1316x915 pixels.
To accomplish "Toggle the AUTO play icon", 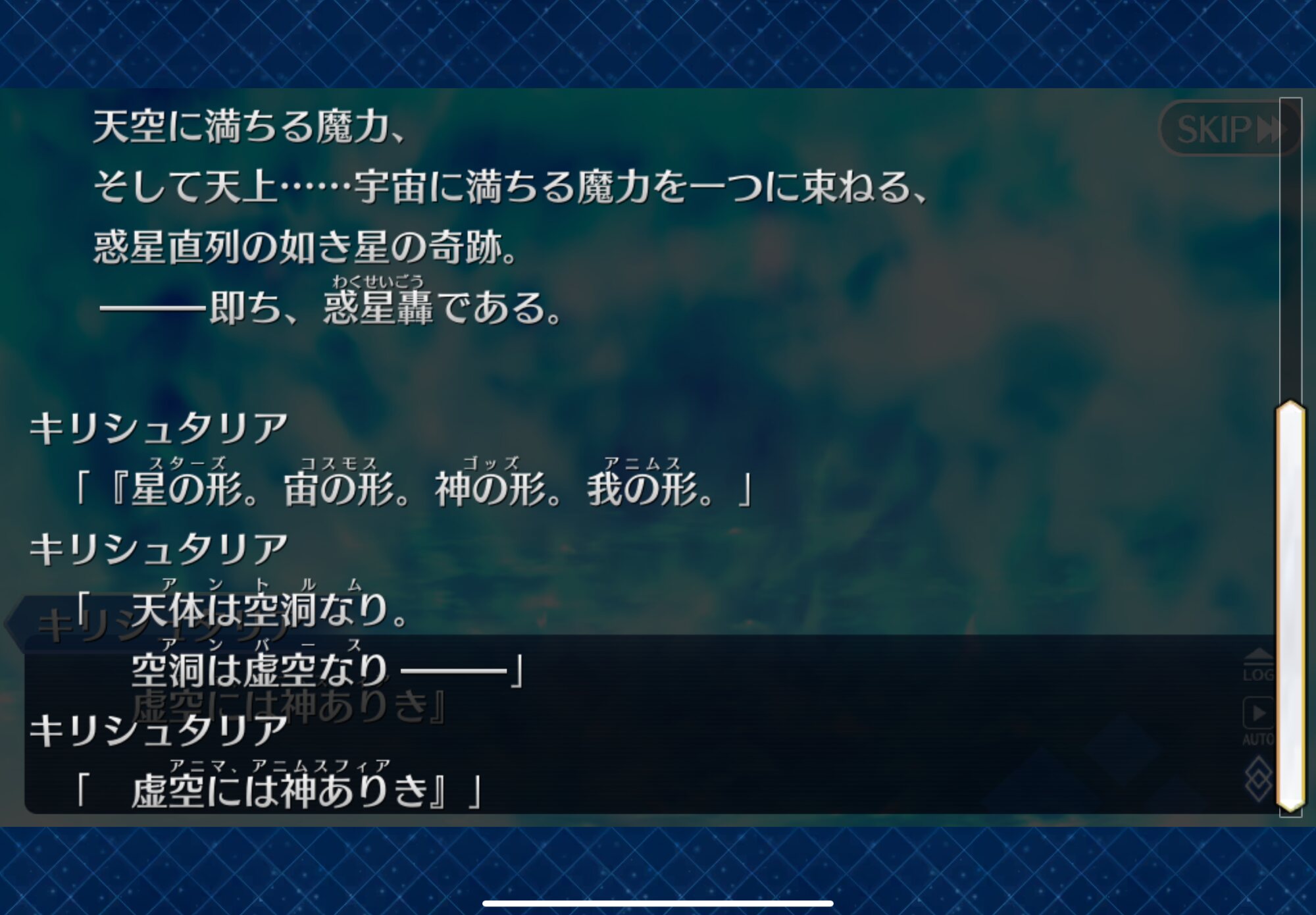I will click(x=1258, y=713).
